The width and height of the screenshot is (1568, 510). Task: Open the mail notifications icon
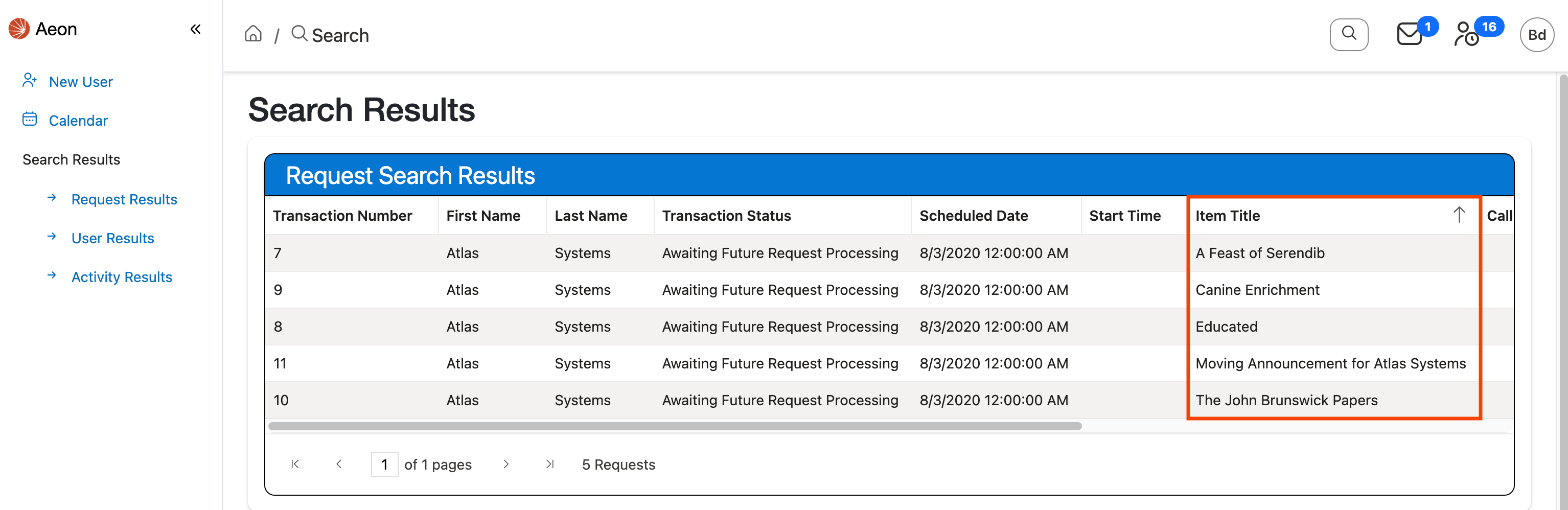(1409, 34)
